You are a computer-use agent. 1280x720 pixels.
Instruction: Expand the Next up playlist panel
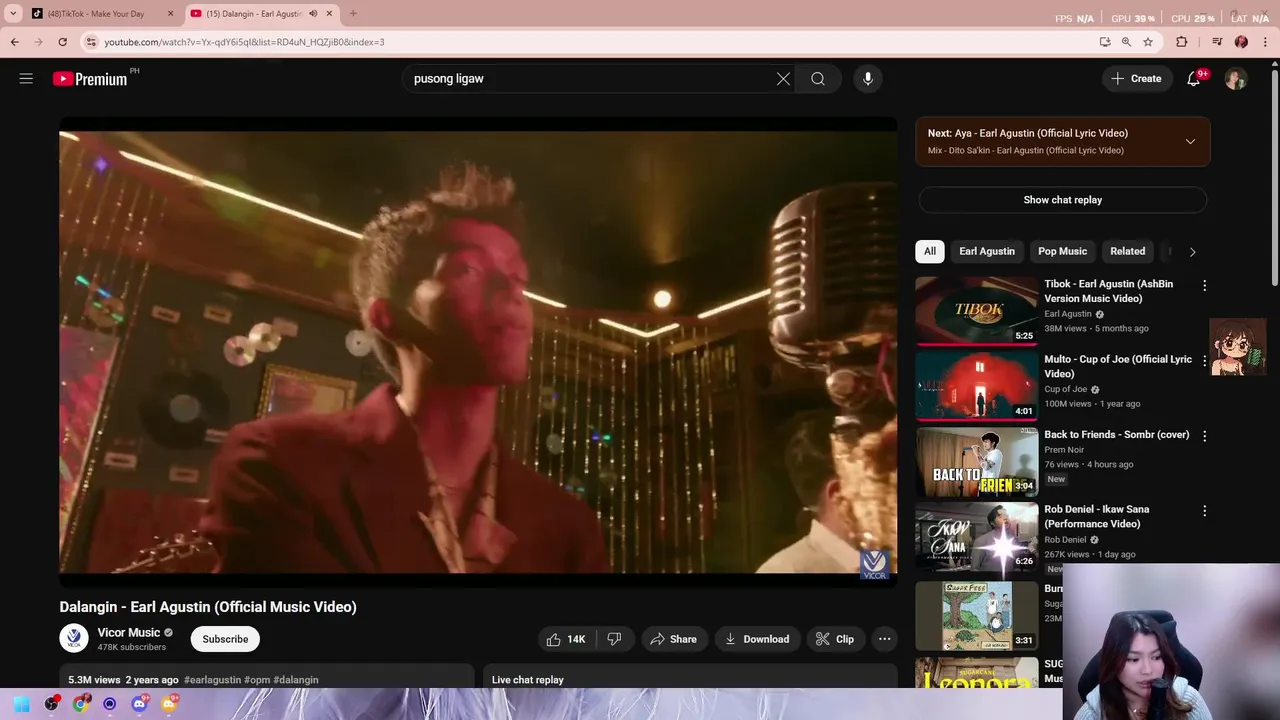tap(1190, 141)
